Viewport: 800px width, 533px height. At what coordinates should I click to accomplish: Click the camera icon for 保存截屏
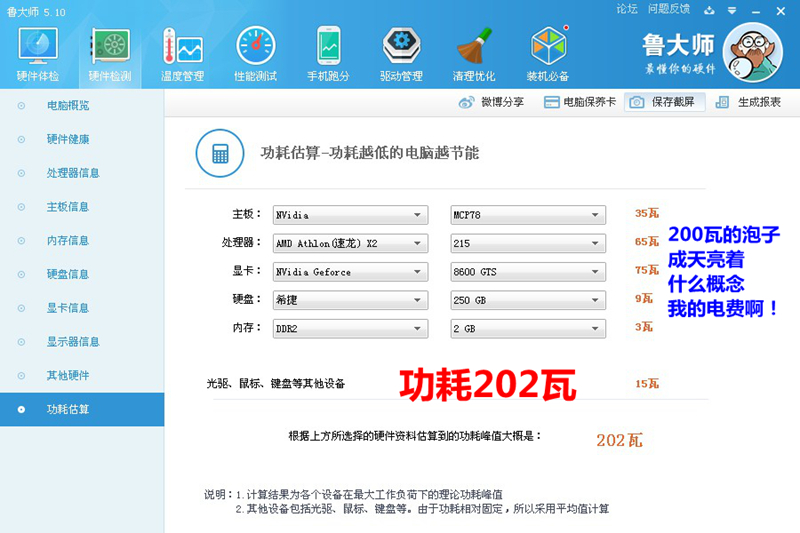coord(636,103)
